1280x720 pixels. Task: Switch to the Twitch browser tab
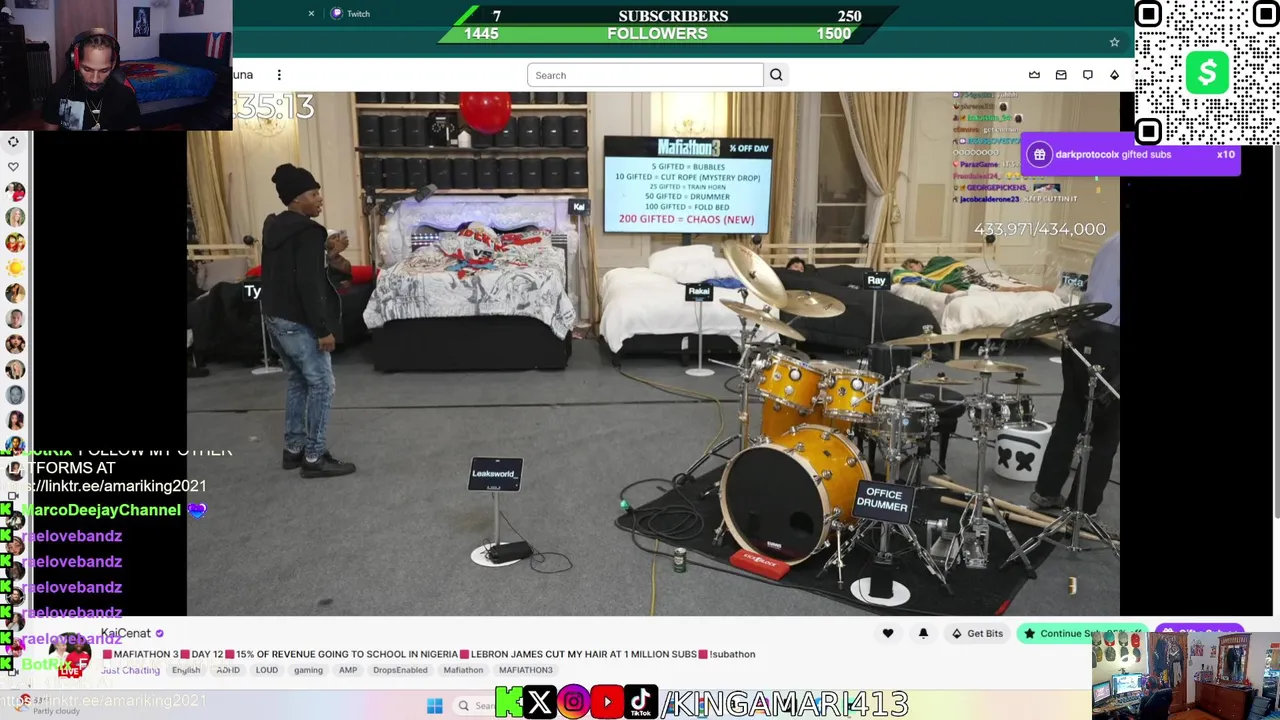pyautogui.click(x=351, y=14)
